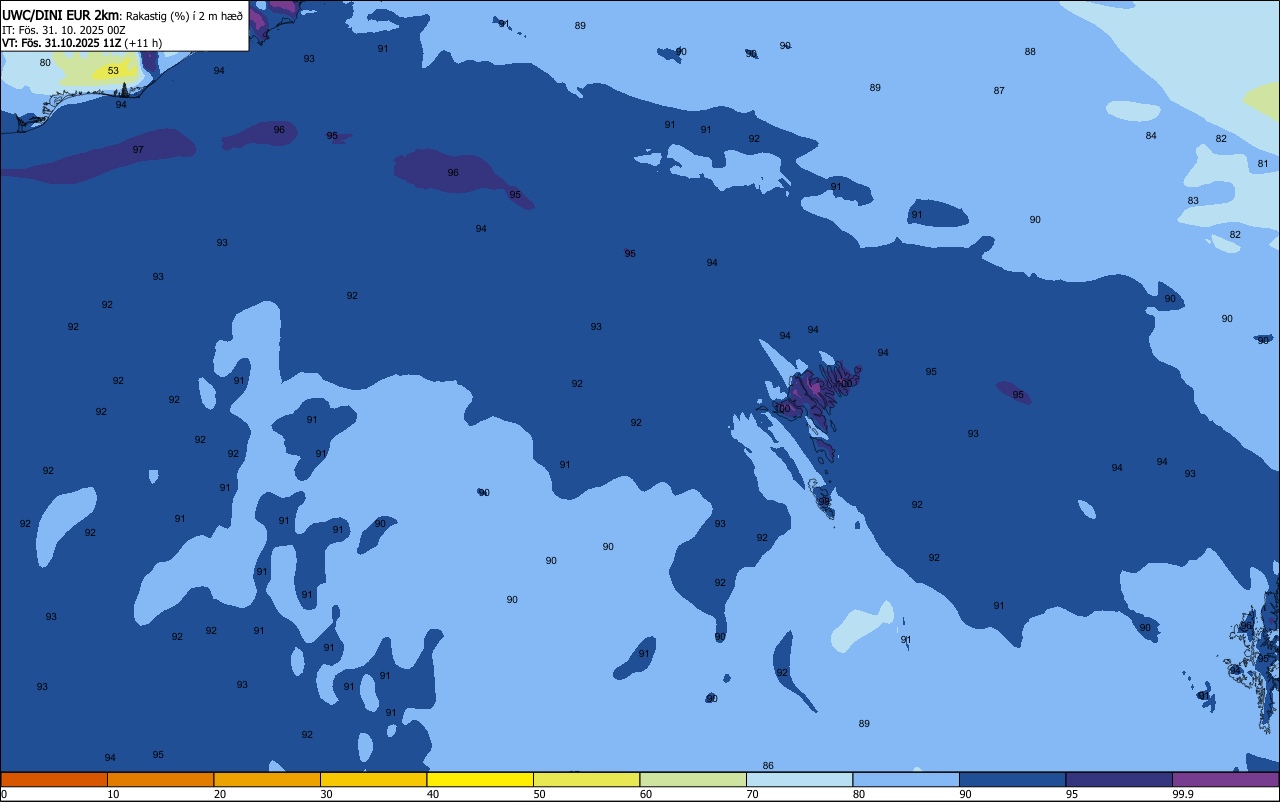Viewport: 1280px width, 802px height.
Task: Click the 87 humidity value on the map
Action: tap(999, 91)
